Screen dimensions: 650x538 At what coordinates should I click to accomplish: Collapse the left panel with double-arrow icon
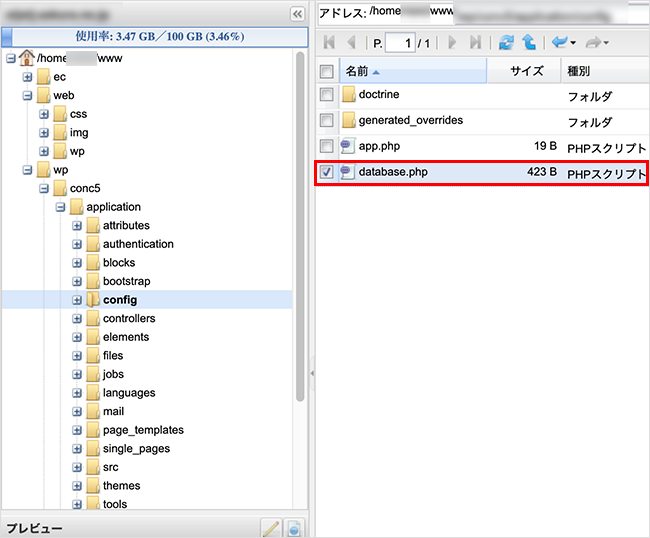pos(297,14)
